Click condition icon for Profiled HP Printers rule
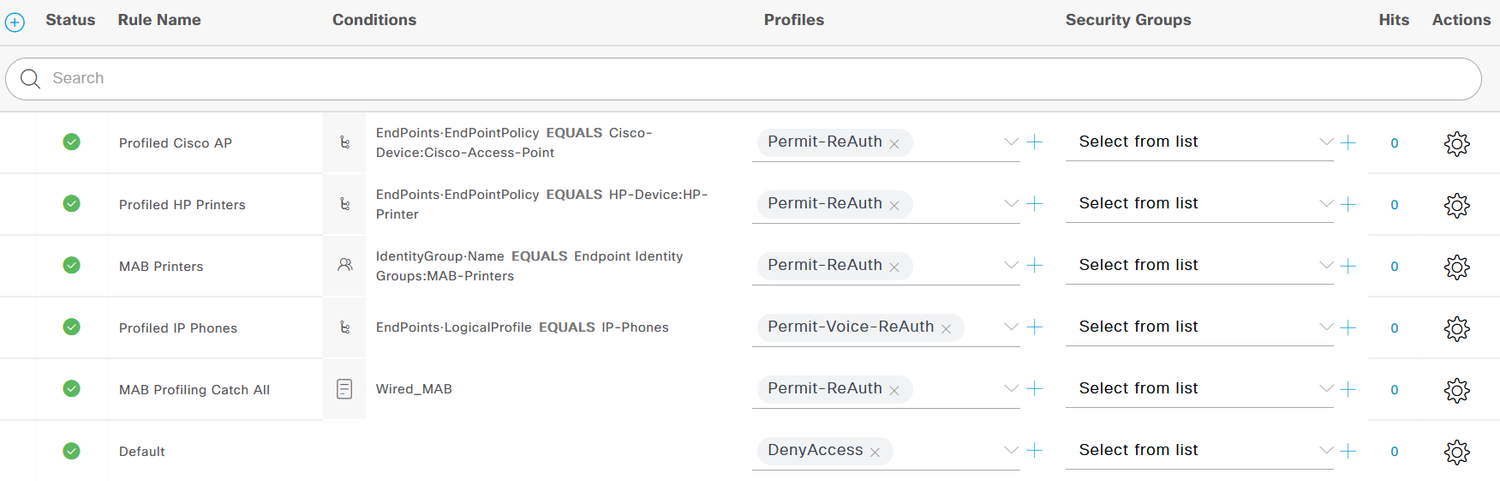Screen dimensions: 1500x481 click(x=345, y=204)
